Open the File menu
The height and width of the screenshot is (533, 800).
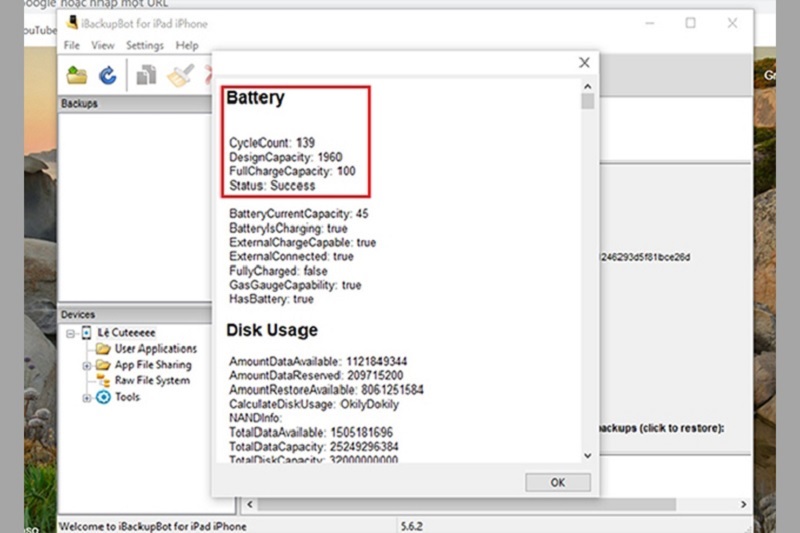(x=72, y=45)
